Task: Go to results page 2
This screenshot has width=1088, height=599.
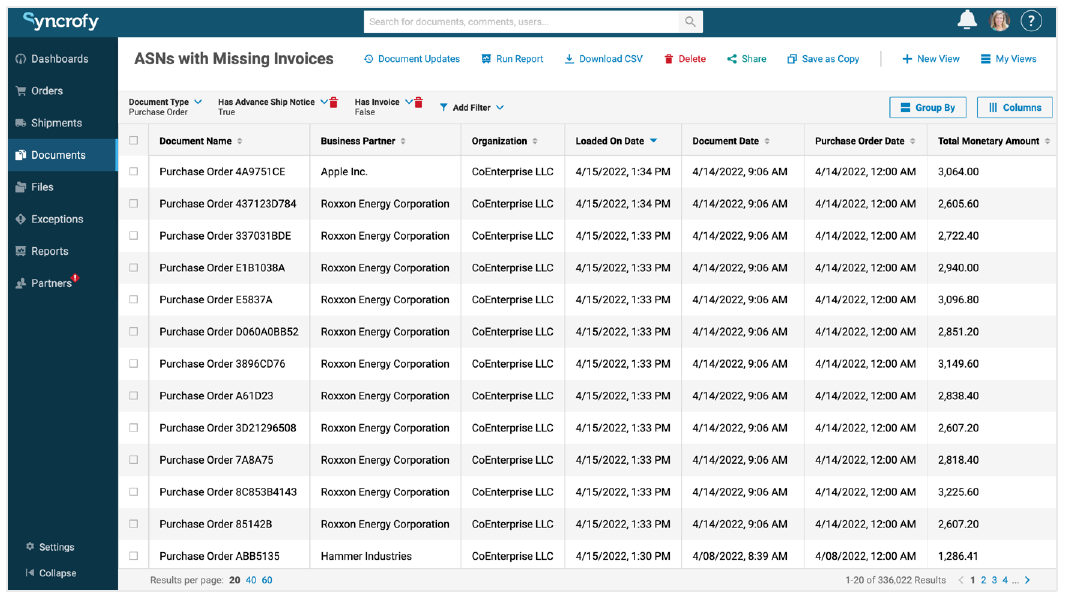Action: pos(983,580)
